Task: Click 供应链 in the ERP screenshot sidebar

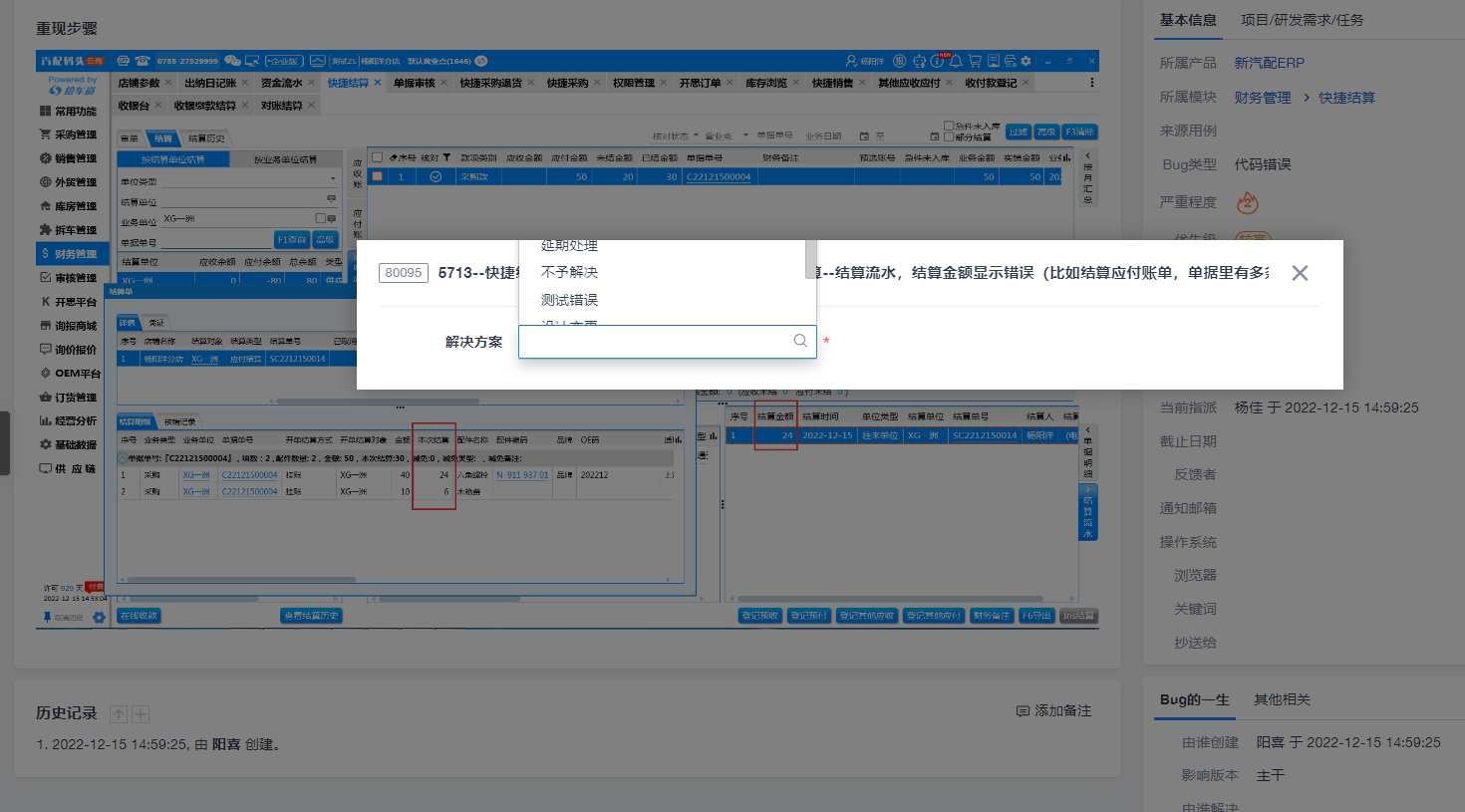Action: [69, 468]
